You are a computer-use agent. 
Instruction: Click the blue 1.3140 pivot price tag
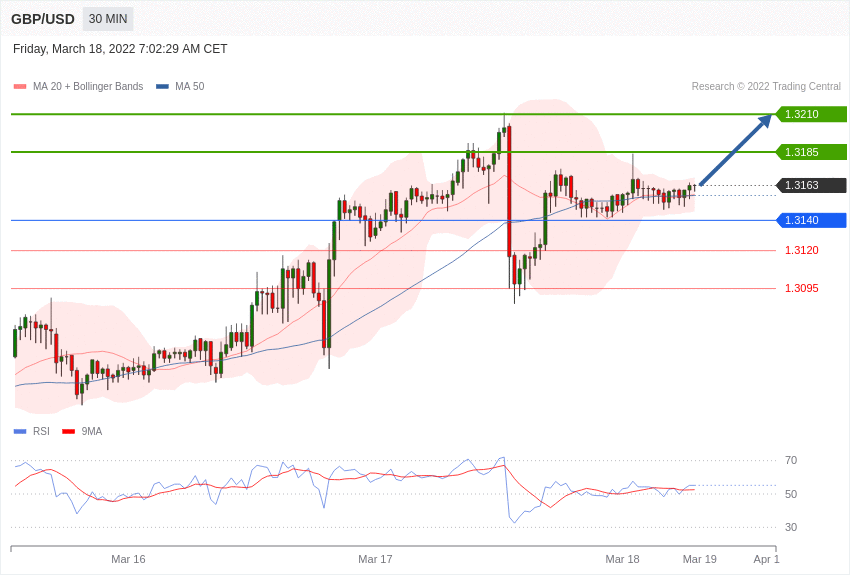(811, 221)
